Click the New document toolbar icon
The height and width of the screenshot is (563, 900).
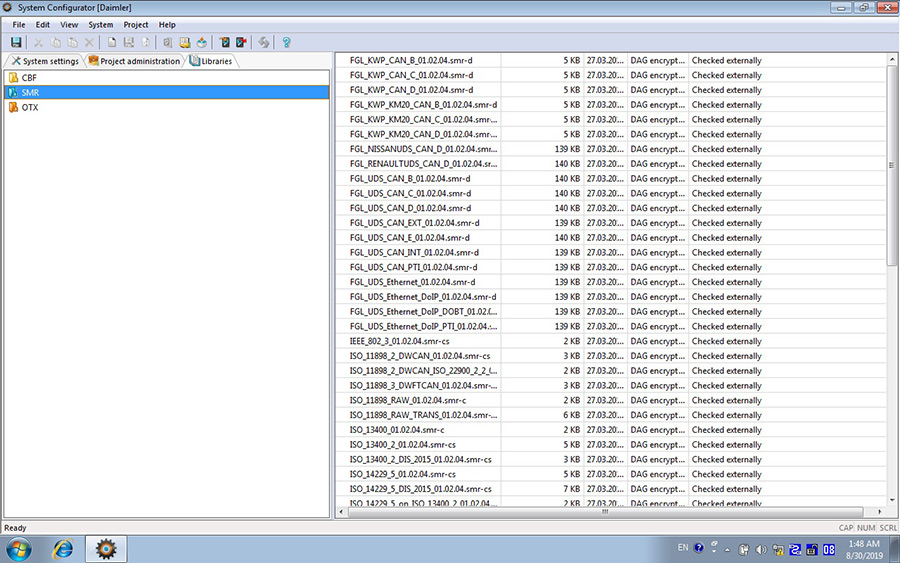(x=112, y=43)
